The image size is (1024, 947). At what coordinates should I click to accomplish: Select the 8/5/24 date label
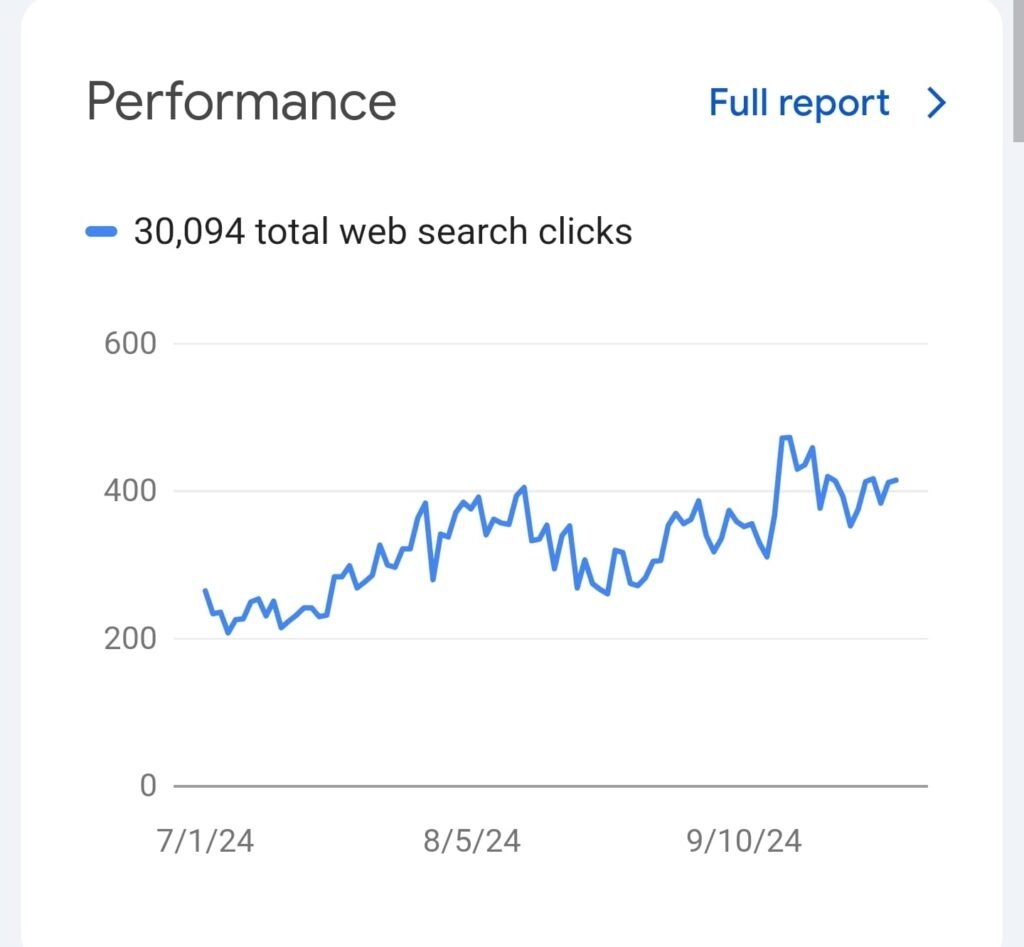472,840
